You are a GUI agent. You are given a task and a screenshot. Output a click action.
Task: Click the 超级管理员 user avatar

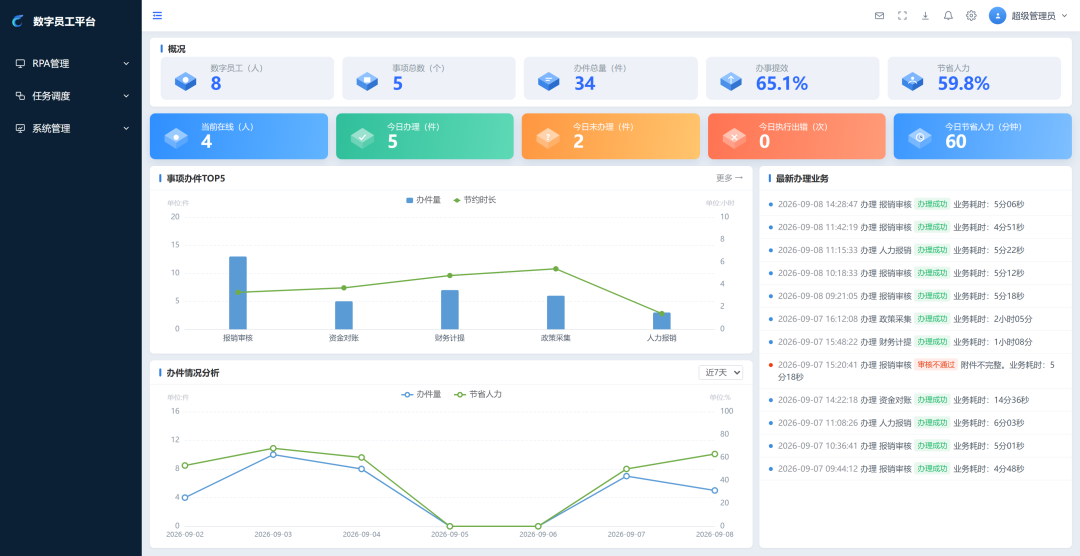[x=997, y=16]
